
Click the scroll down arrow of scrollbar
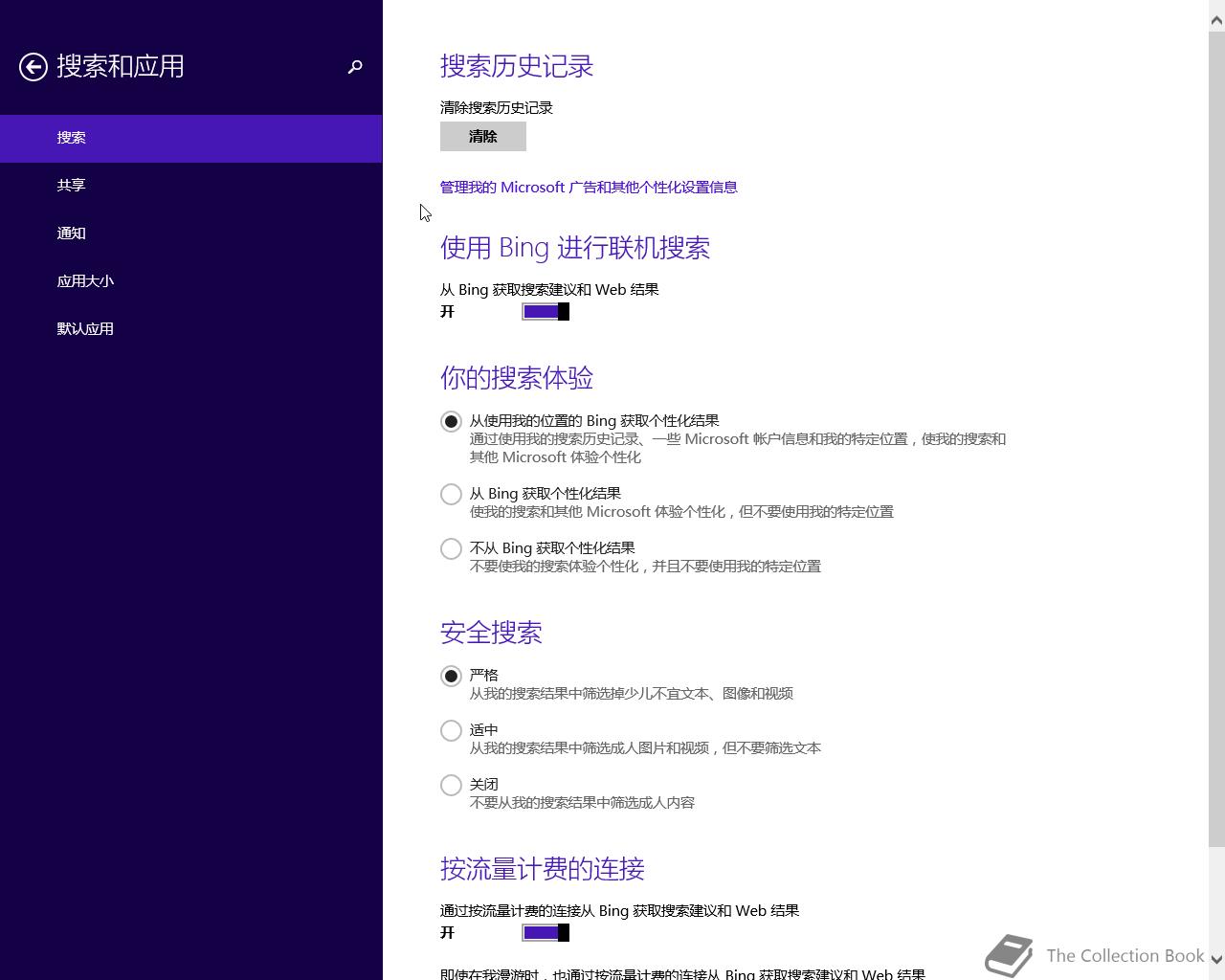tap(1216, 959)
